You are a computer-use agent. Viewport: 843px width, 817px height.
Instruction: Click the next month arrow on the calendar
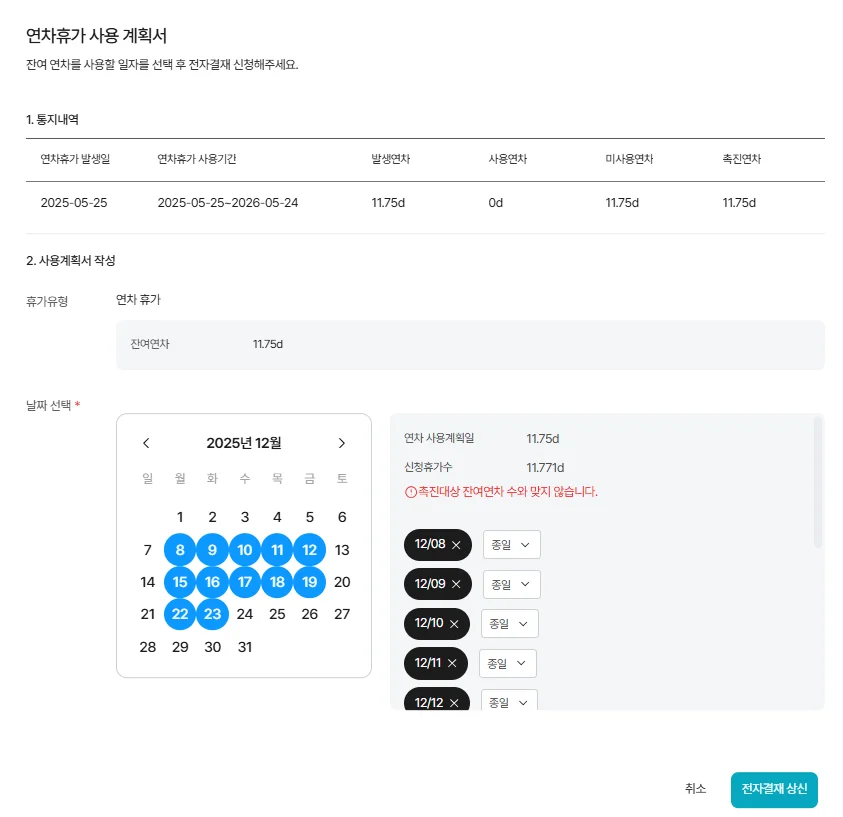[x=341, y=442]
